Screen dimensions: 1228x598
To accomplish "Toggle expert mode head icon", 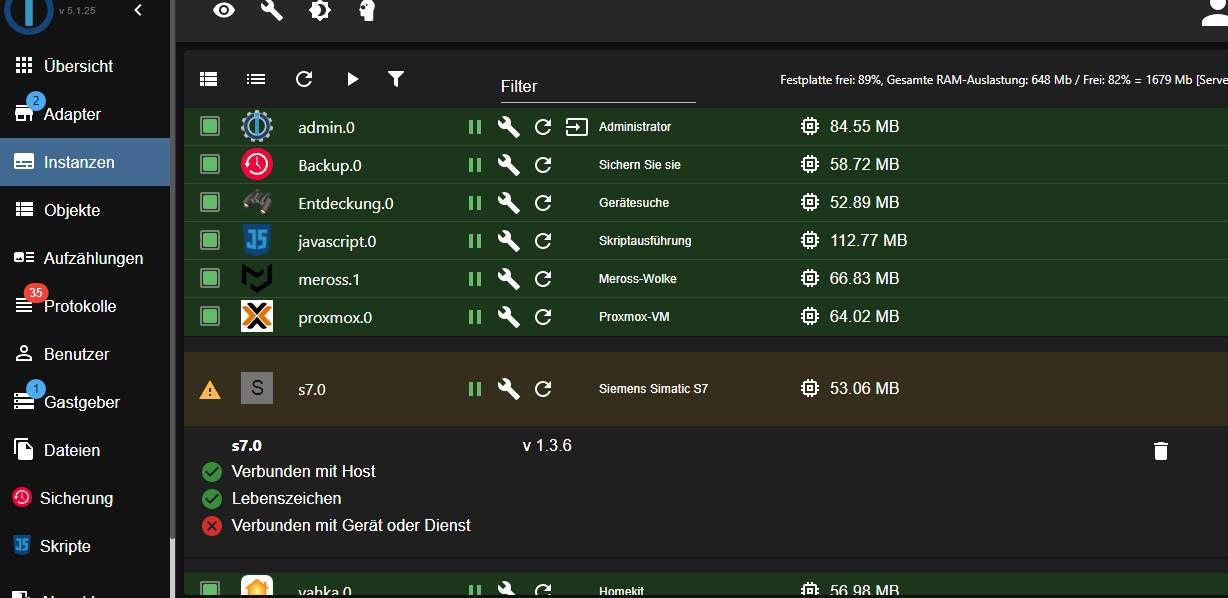I will tap(367, 10).
